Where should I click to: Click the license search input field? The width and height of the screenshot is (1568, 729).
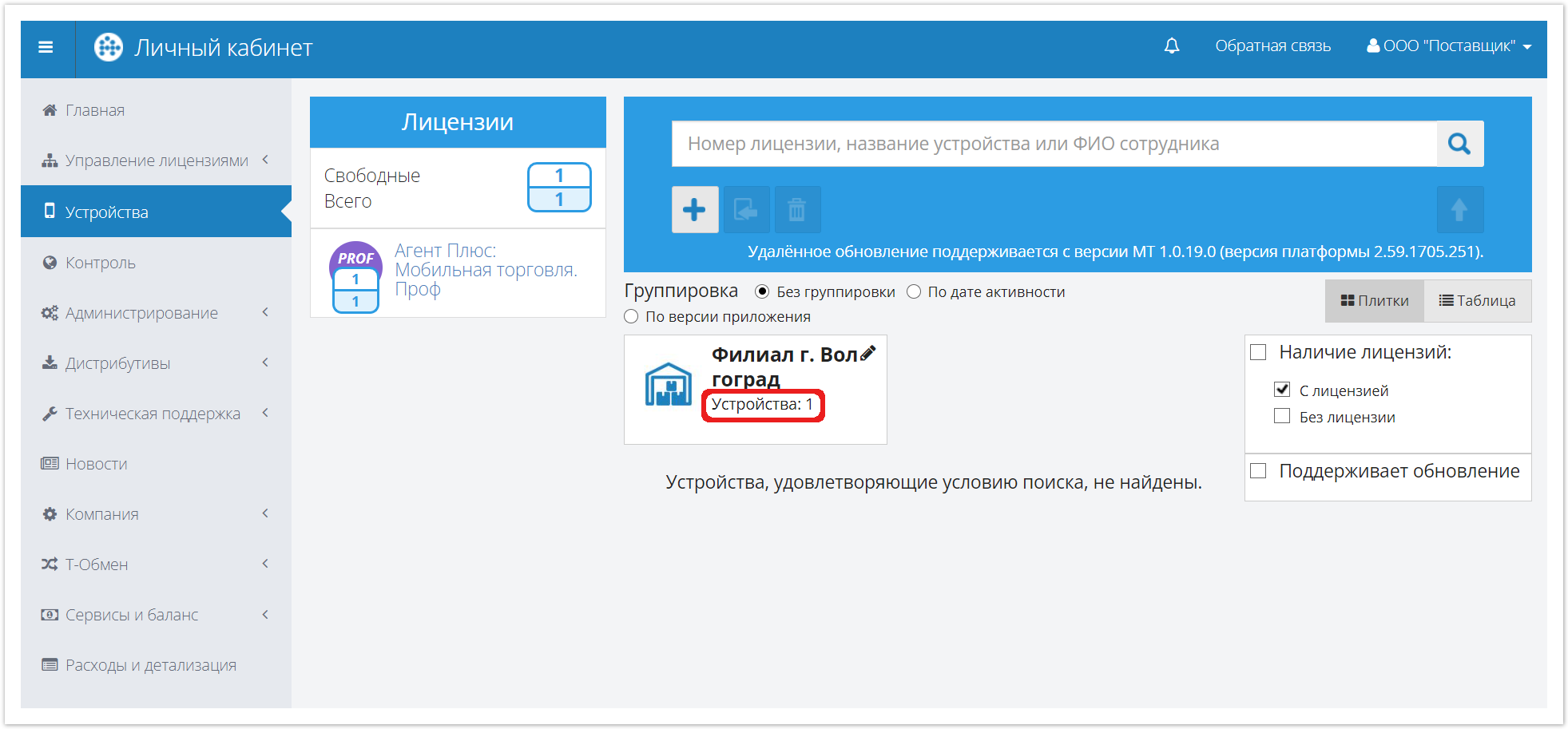pyautogui.click(x=1053, y=144)
